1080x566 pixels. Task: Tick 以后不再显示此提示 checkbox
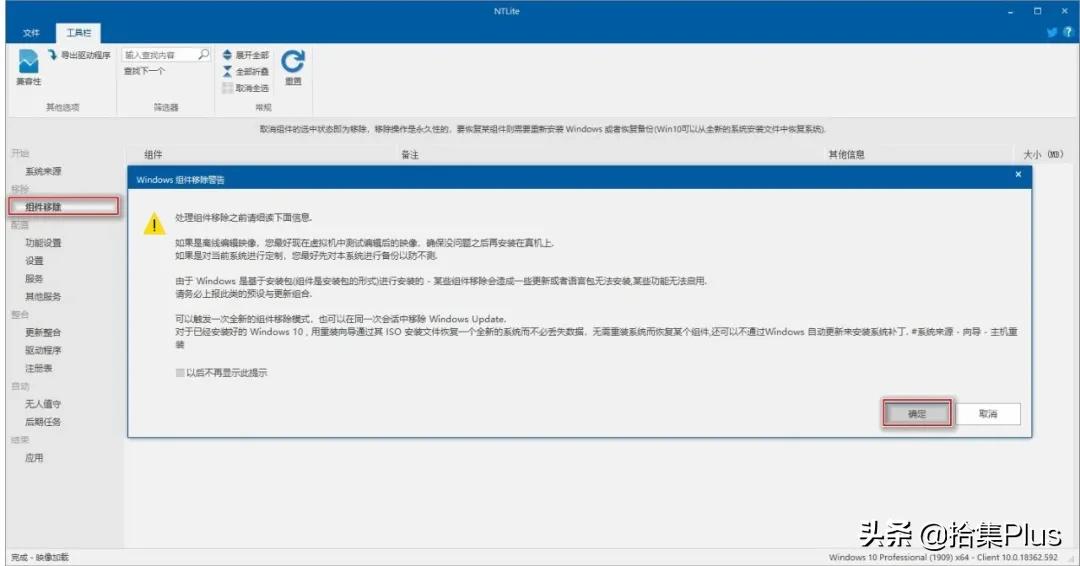[x=180, y=373]
